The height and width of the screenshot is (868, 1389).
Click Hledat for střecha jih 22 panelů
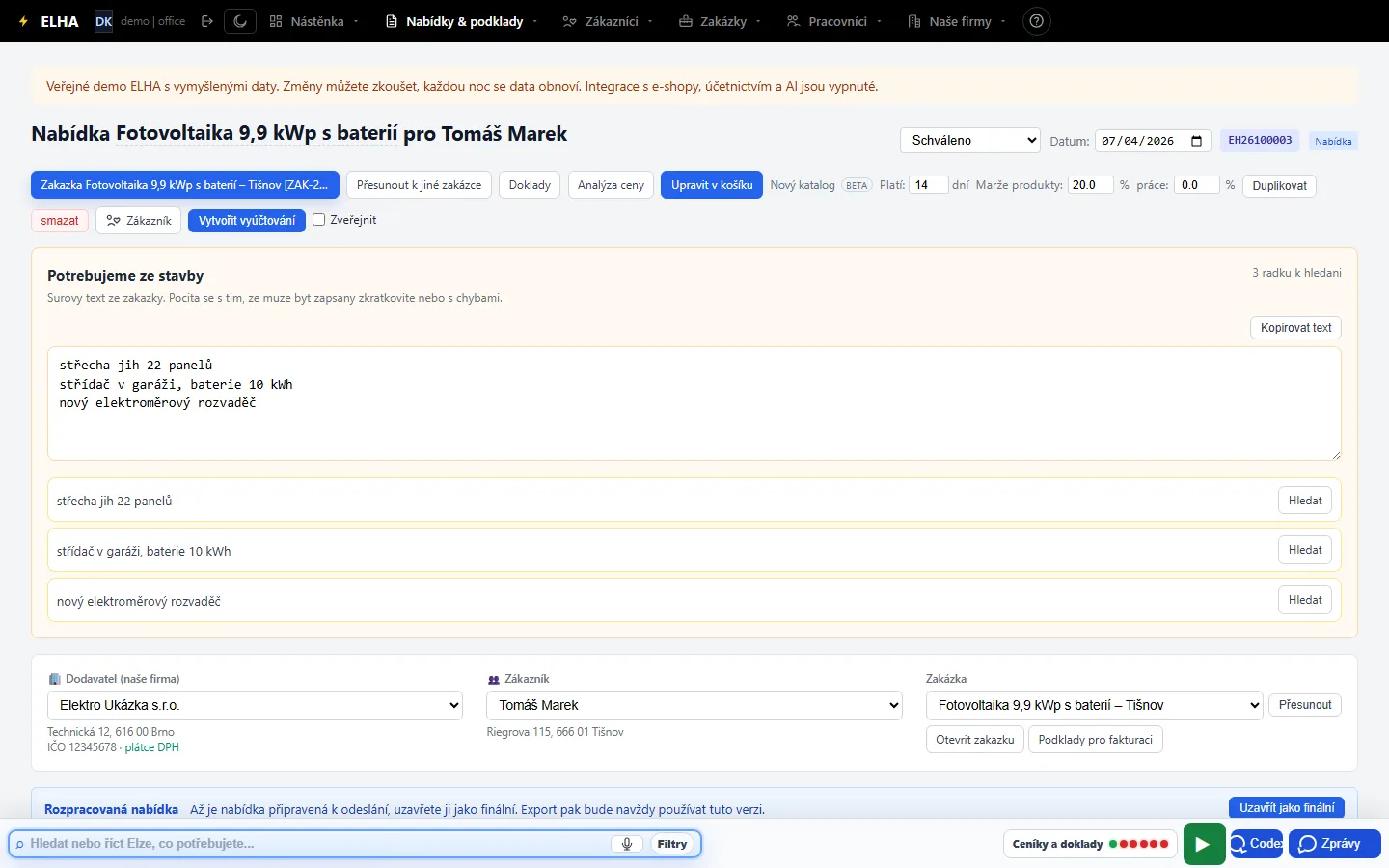1305,501
